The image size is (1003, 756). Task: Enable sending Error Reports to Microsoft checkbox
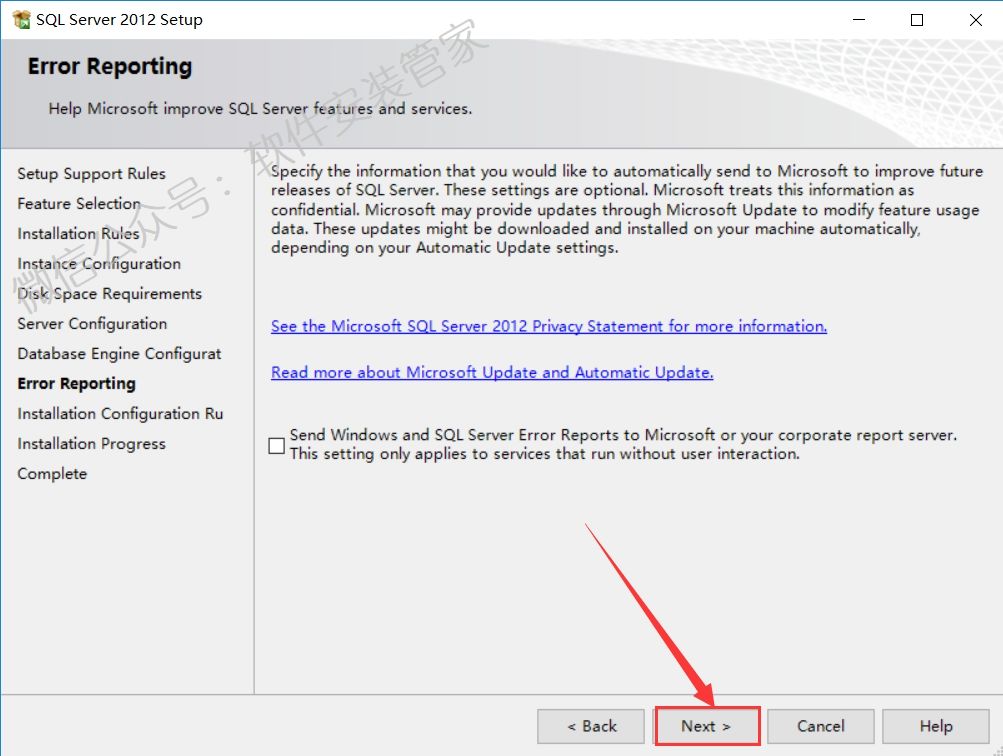click(x=276, y=445)
